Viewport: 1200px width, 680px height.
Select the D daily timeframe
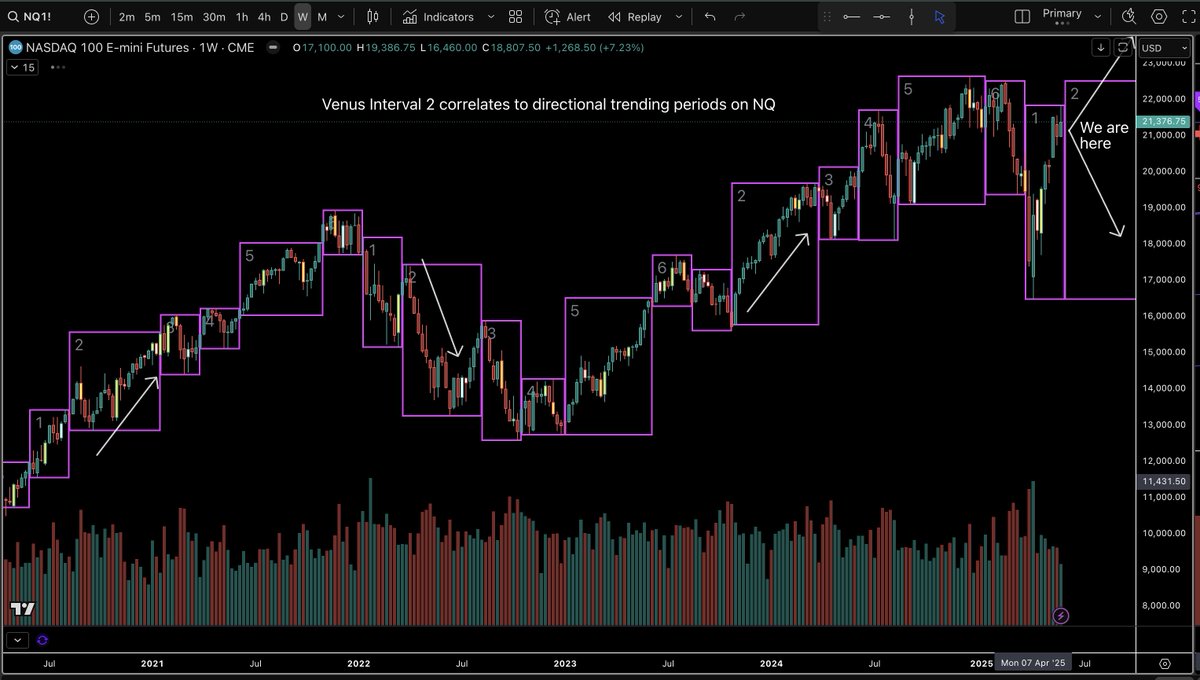pos(284,17)
